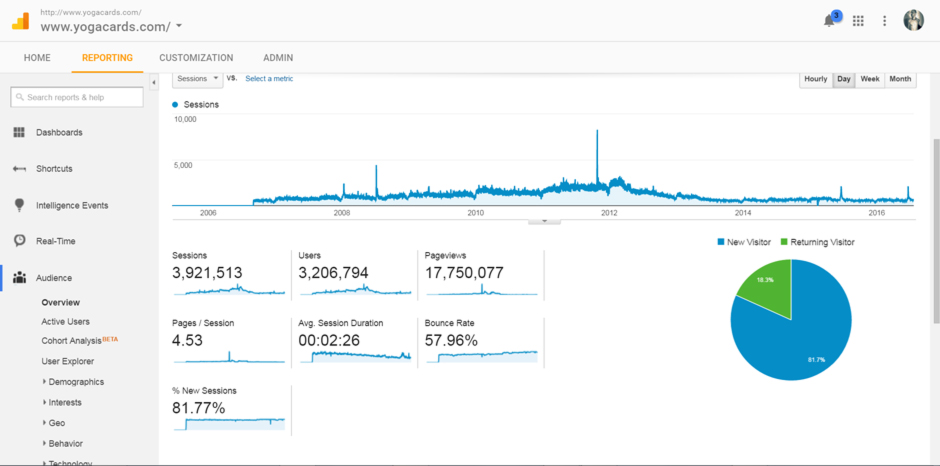The height and width of the screenshot is (466, 940).
Task: Click the vertical page scrollbar
Action: click(x=936, y=231)
